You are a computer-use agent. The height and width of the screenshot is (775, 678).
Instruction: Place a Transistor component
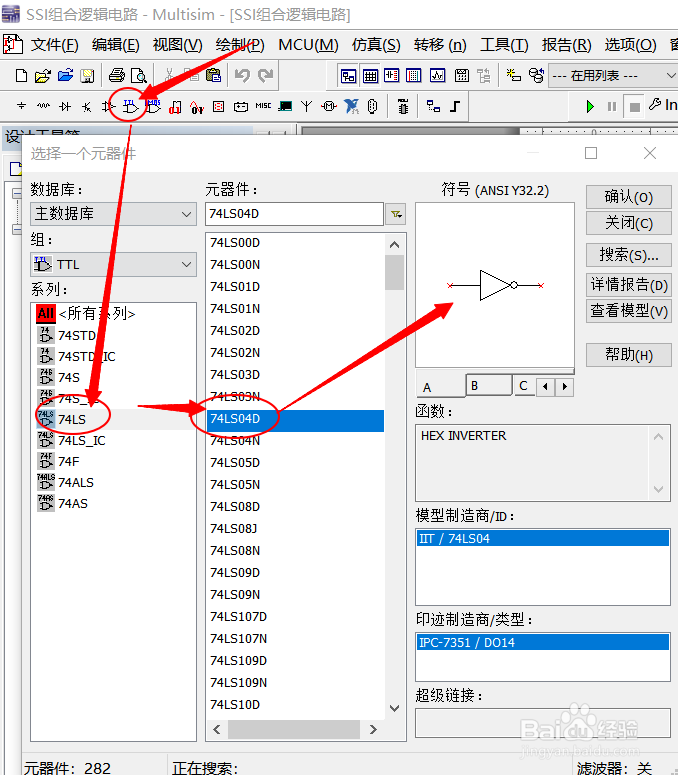click(x=86, y=106)
